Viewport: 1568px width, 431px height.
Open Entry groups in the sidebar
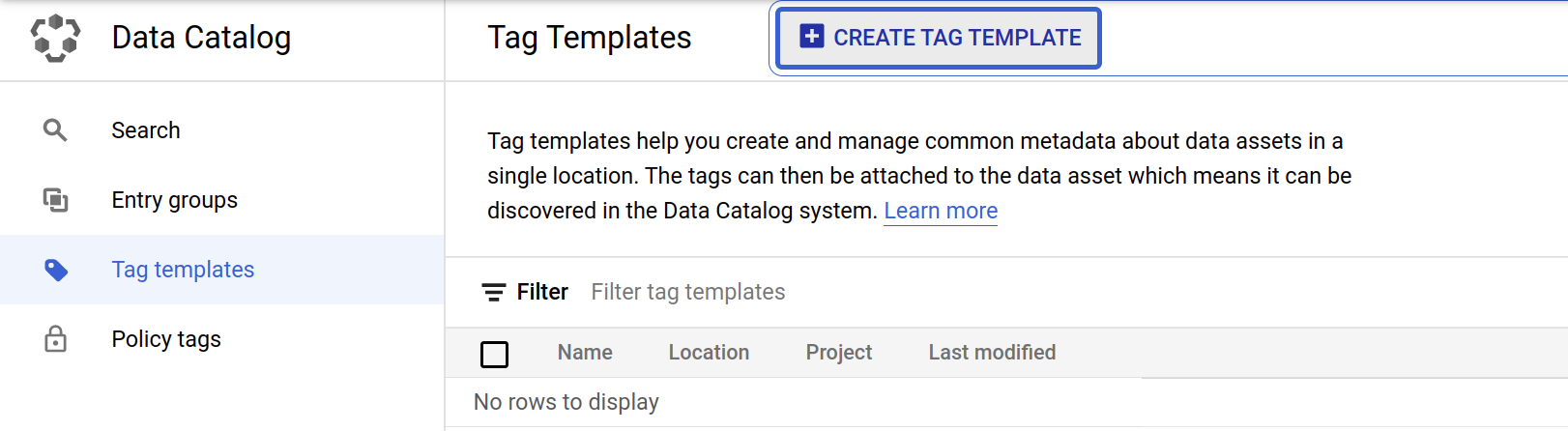tap(222, 200)
